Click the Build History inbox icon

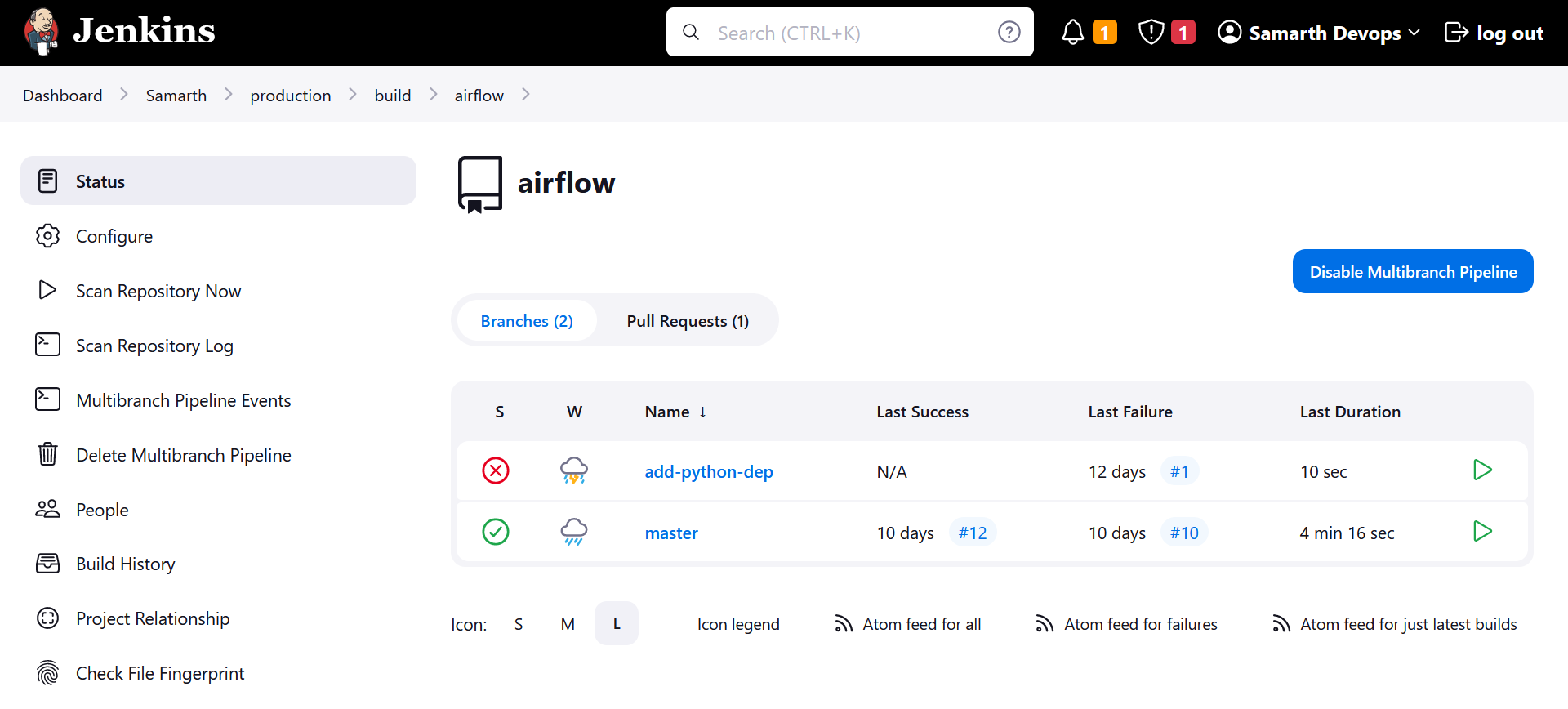point(48,563)
